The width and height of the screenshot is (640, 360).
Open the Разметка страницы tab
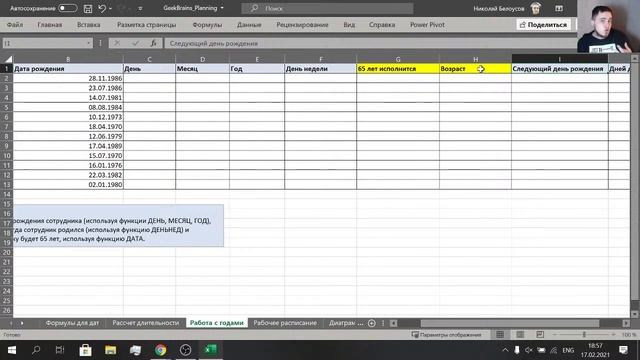[x=147, y=24]
